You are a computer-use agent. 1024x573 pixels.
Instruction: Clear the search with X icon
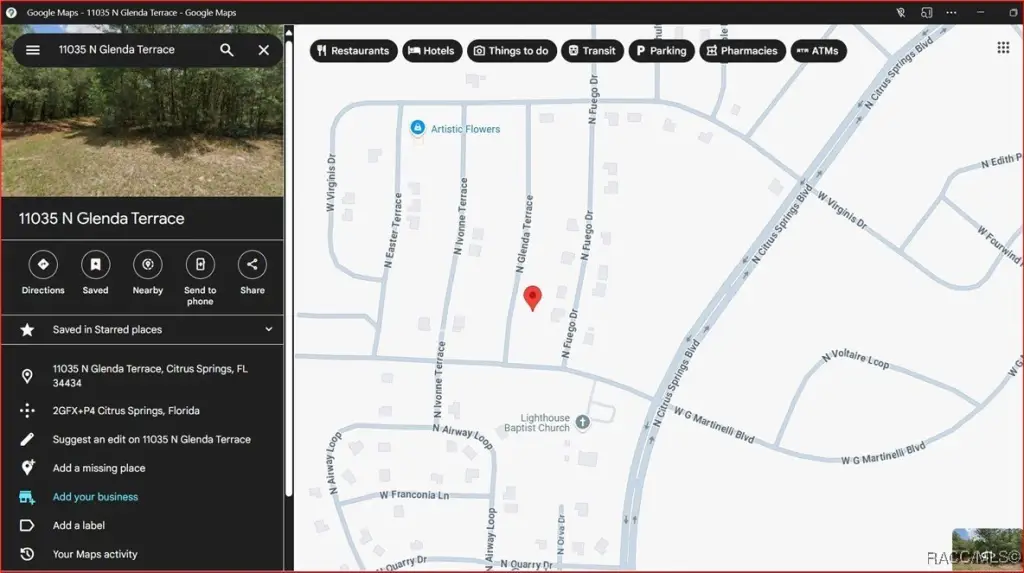(264, 50)
